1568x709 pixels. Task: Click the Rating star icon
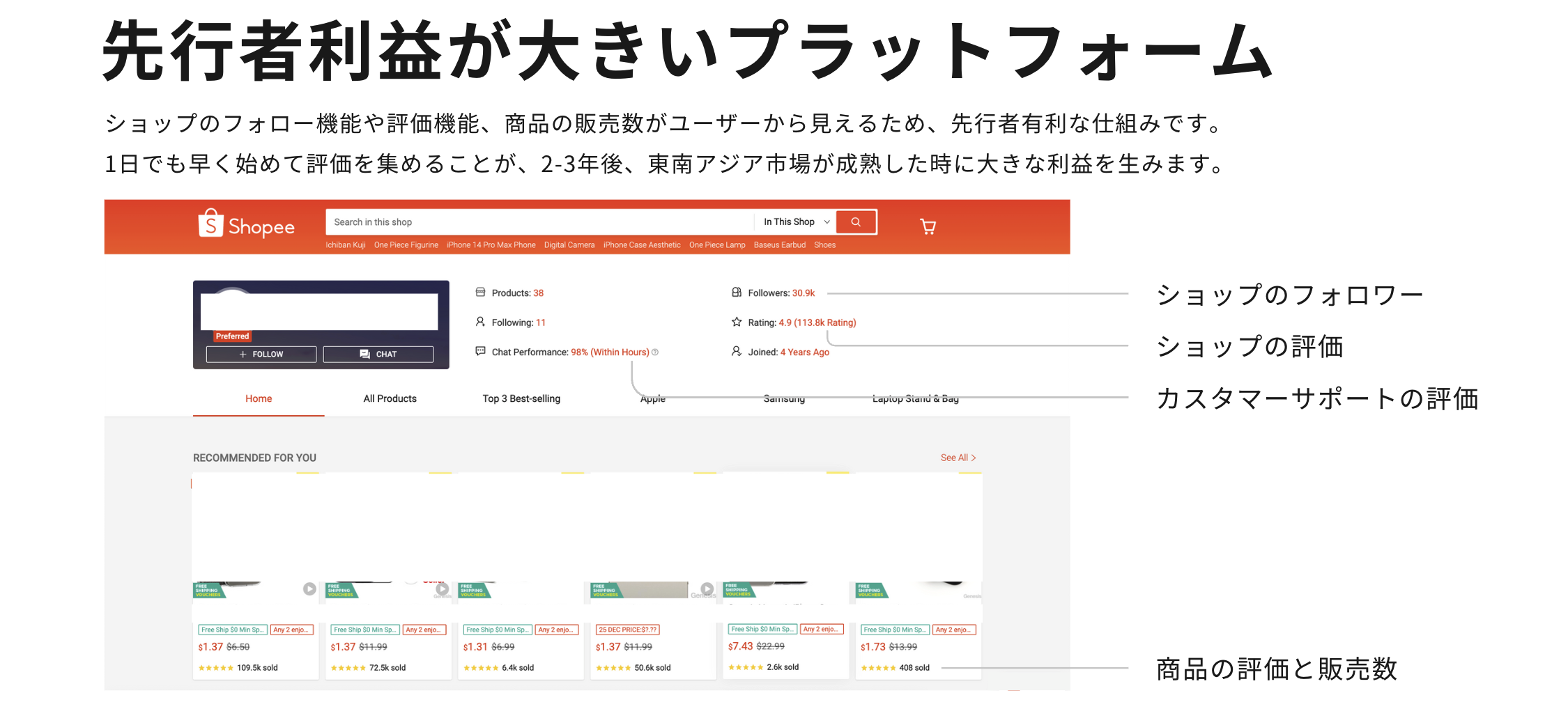[737, 322]
